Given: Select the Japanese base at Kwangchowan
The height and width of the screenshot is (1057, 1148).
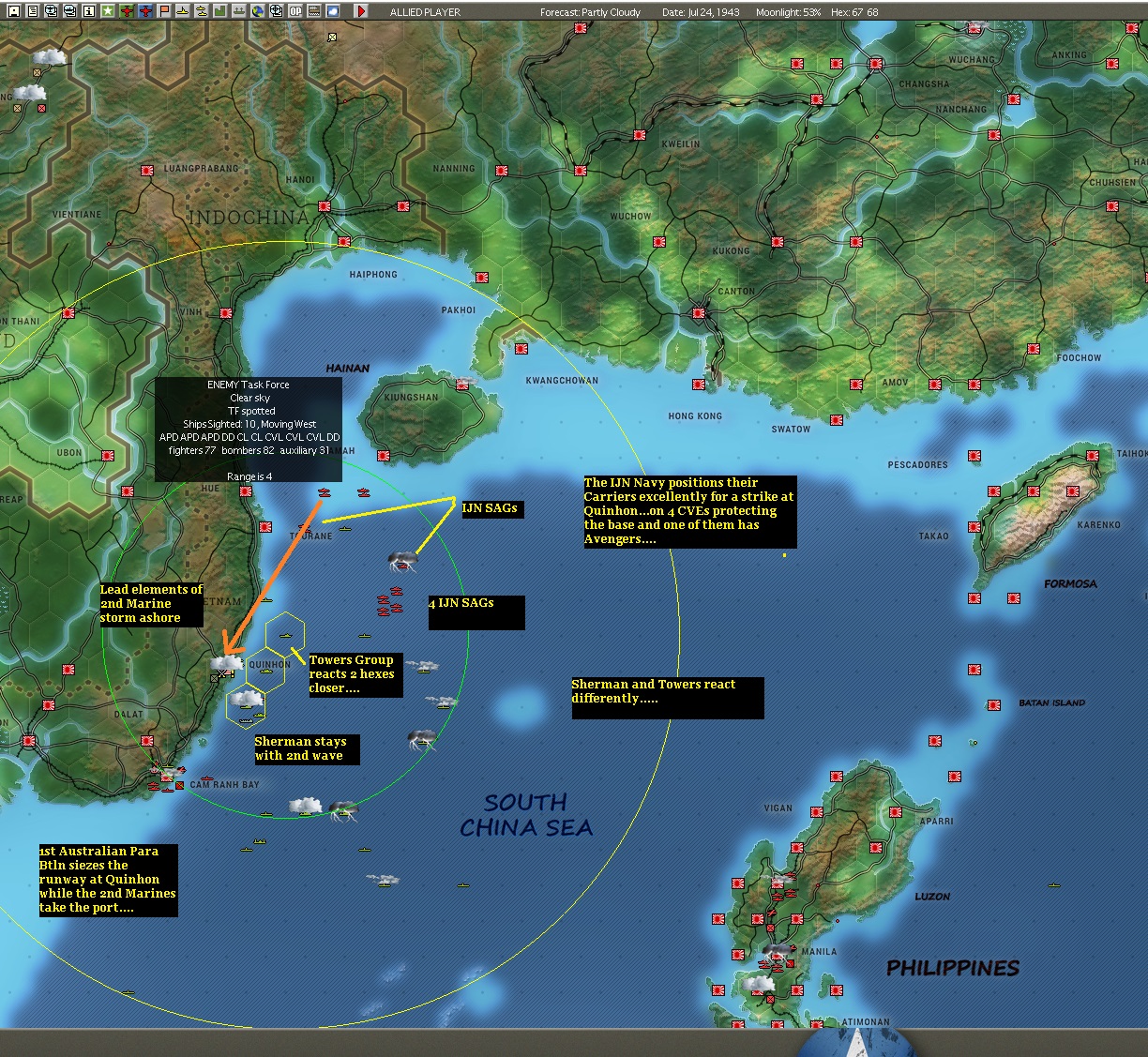Looking at the screenshot, I should pyautogui.click(x=522, y=349).
